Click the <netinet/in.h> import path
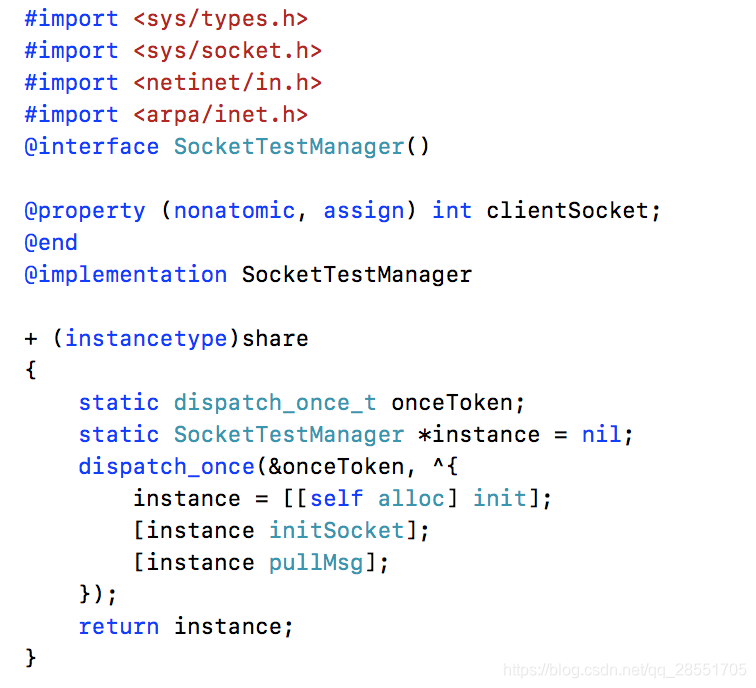 click(x=227, y=83)
